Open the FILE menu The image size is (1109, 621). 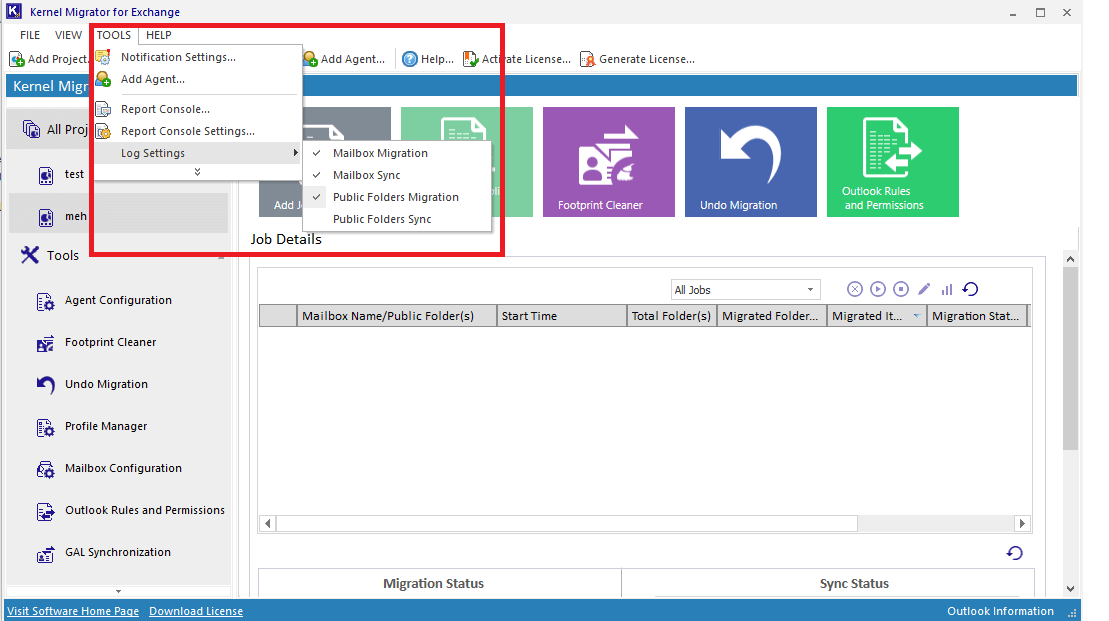pos(30,35)
